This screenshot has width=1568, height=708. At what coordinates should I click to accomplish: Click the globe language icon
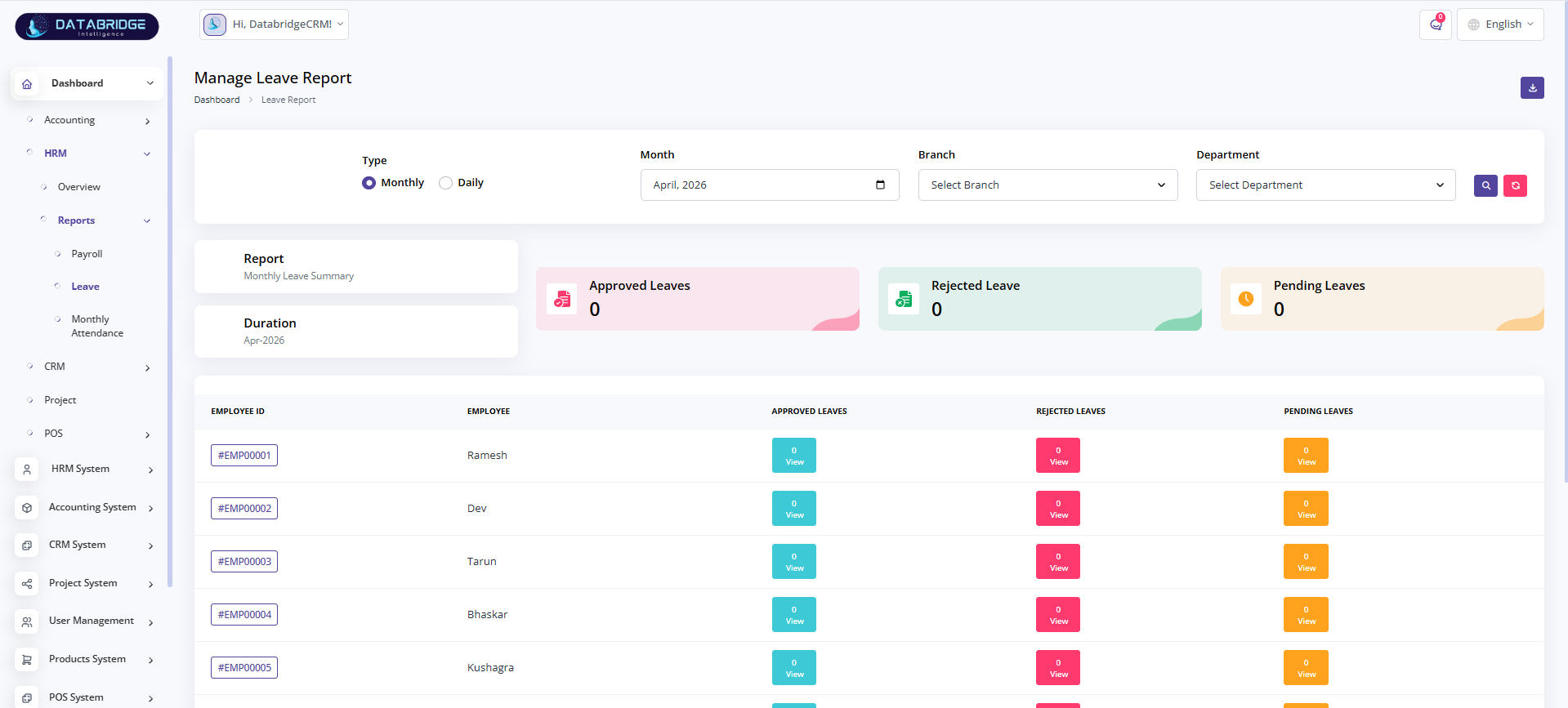[1474, 24]
